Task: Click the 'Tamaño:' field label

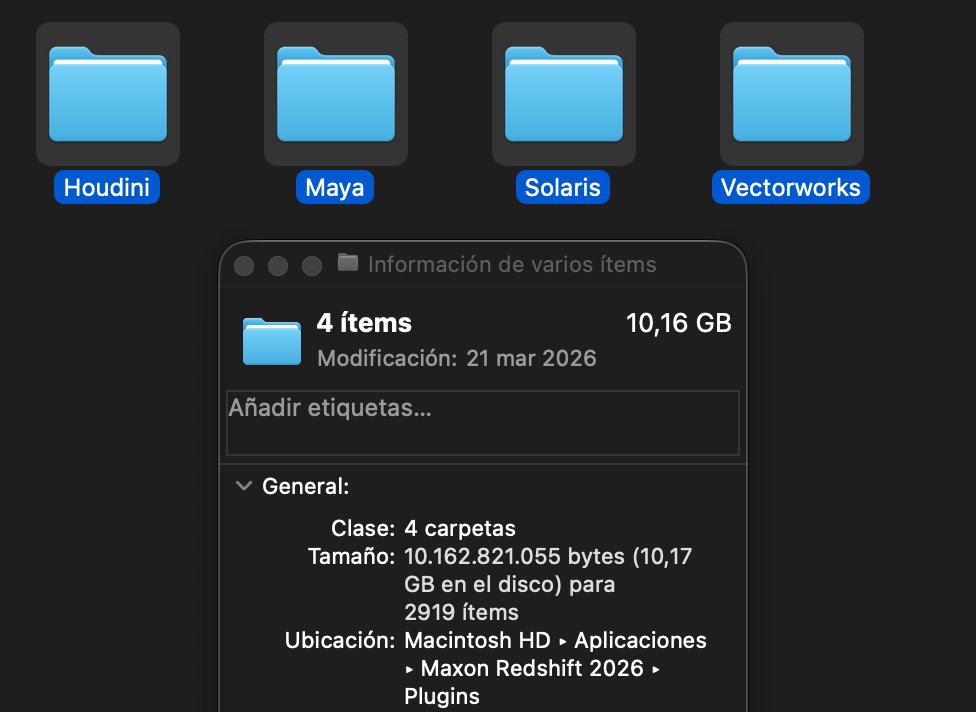Action: click(x=352, y=556)
